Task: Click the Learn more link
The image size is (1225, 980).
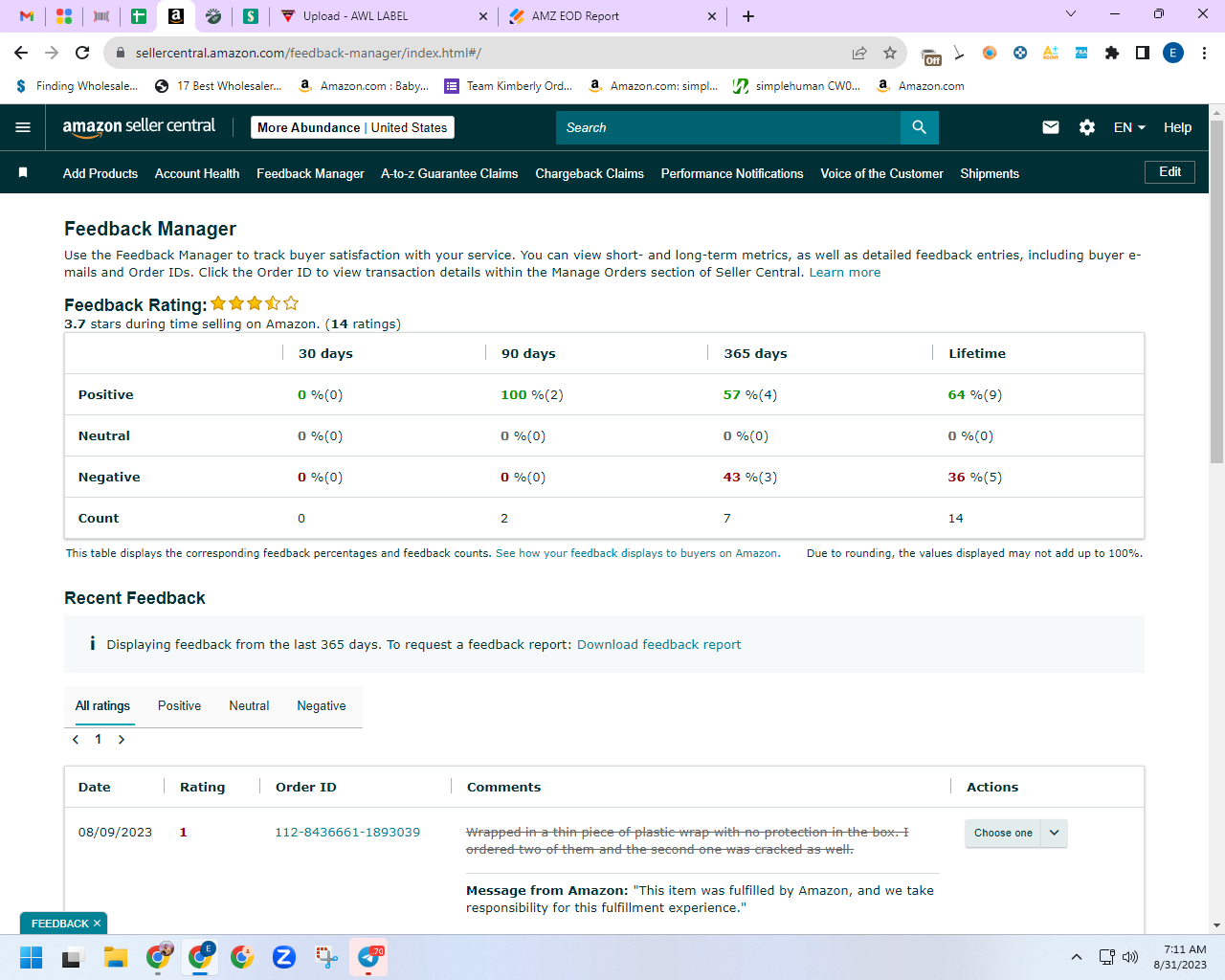Action: 845,273
